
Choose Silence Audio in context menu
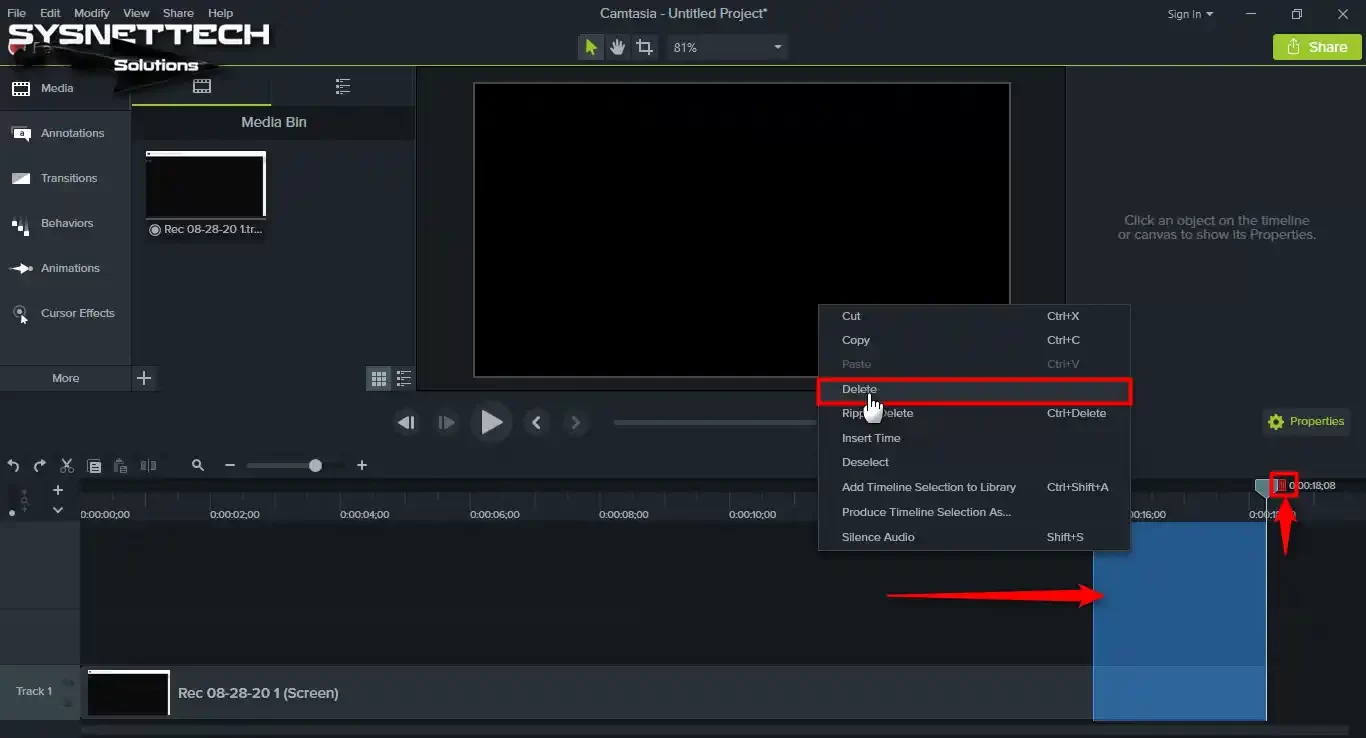974,537
